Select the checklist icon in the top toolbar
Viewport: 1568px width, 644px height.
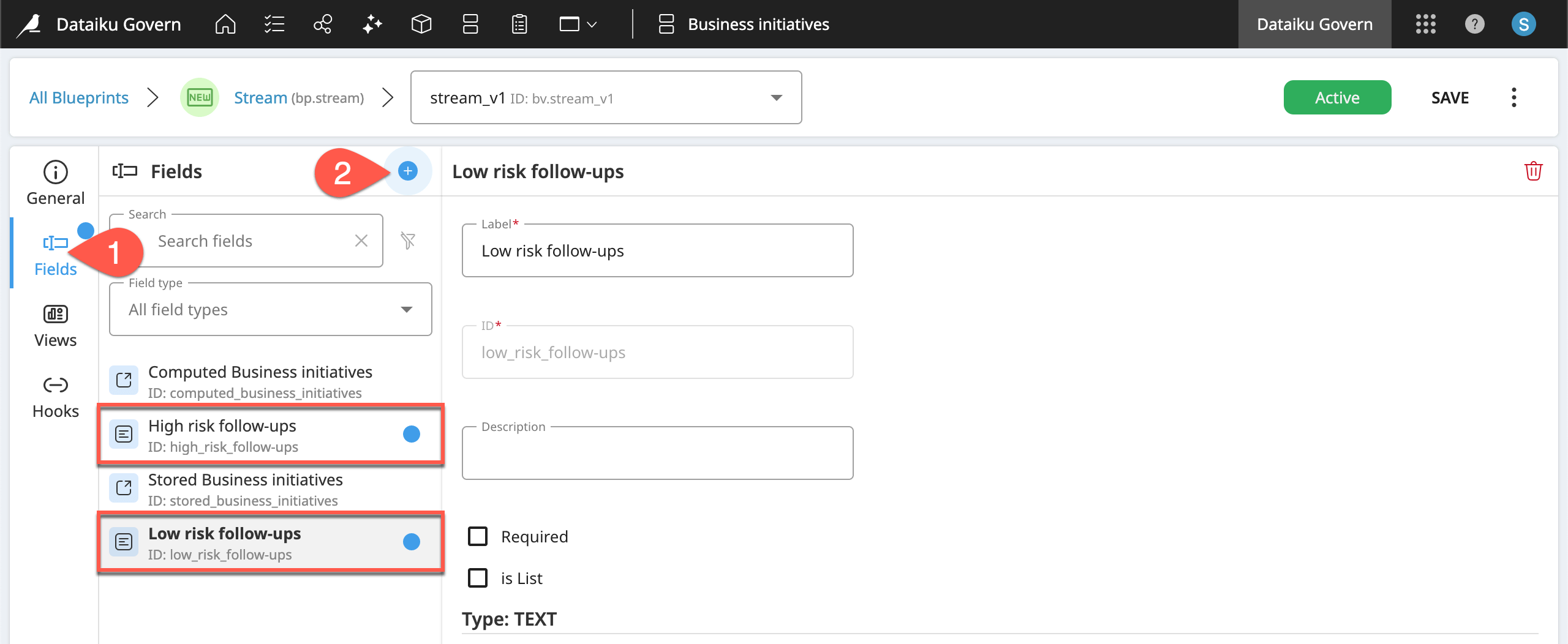point(274,24)
